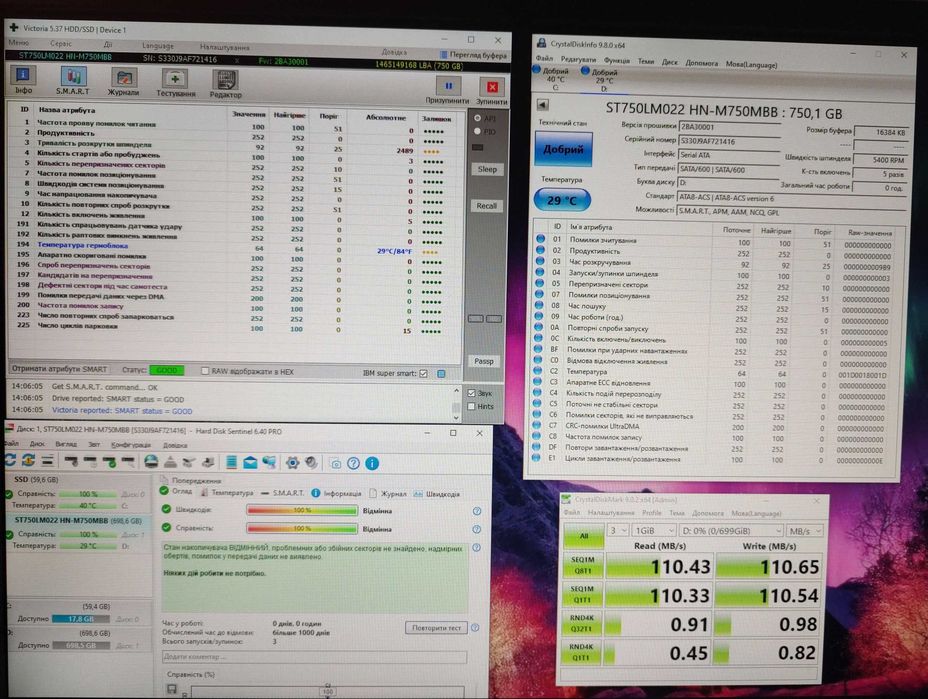Image resolution: width=928 pixels, height=699 pixels.
Task: Click the Додати коментар input field
Action: tap(314, 656)
